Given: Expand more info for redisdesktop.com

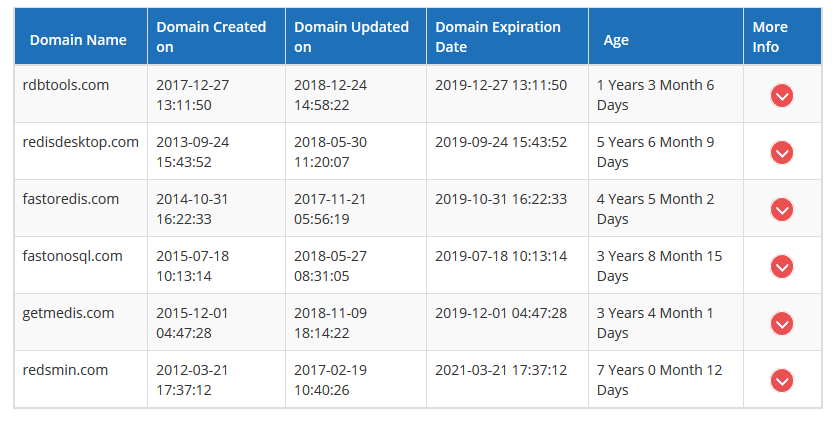Looking at the screenshot, I should click(x=782, y=153).
